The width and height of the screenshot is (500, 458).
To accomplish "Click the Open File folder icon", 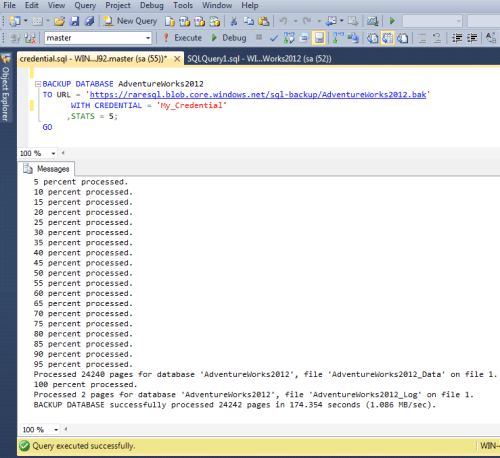I will tap(59, 21).
